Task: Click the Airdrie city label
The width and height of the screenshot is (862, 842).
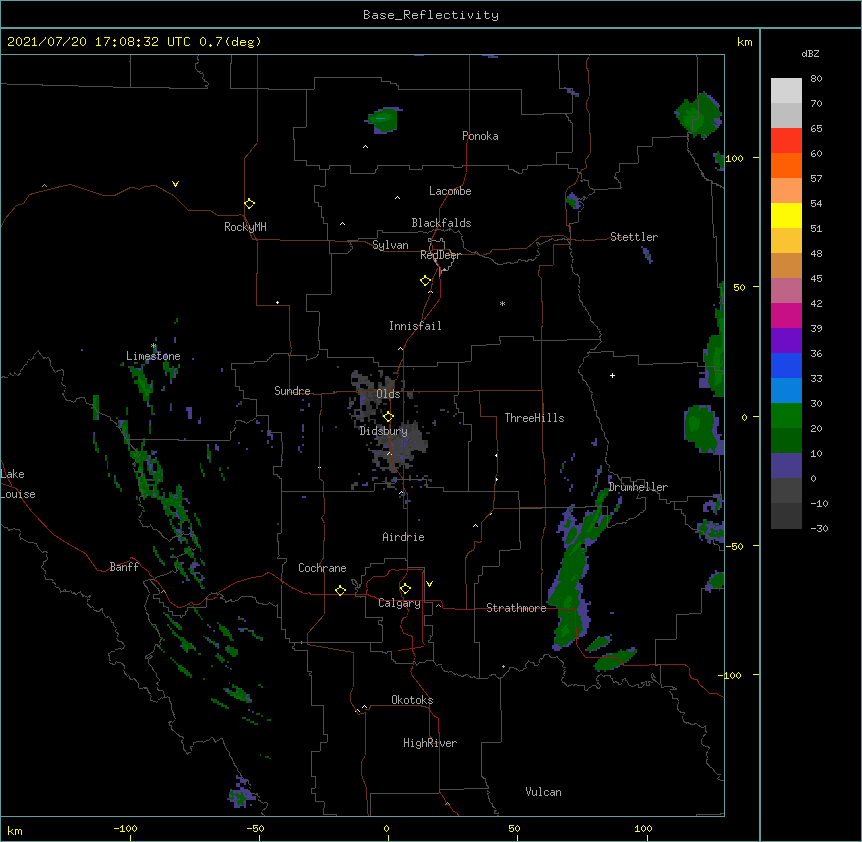Action: click(x=403, y=537)
